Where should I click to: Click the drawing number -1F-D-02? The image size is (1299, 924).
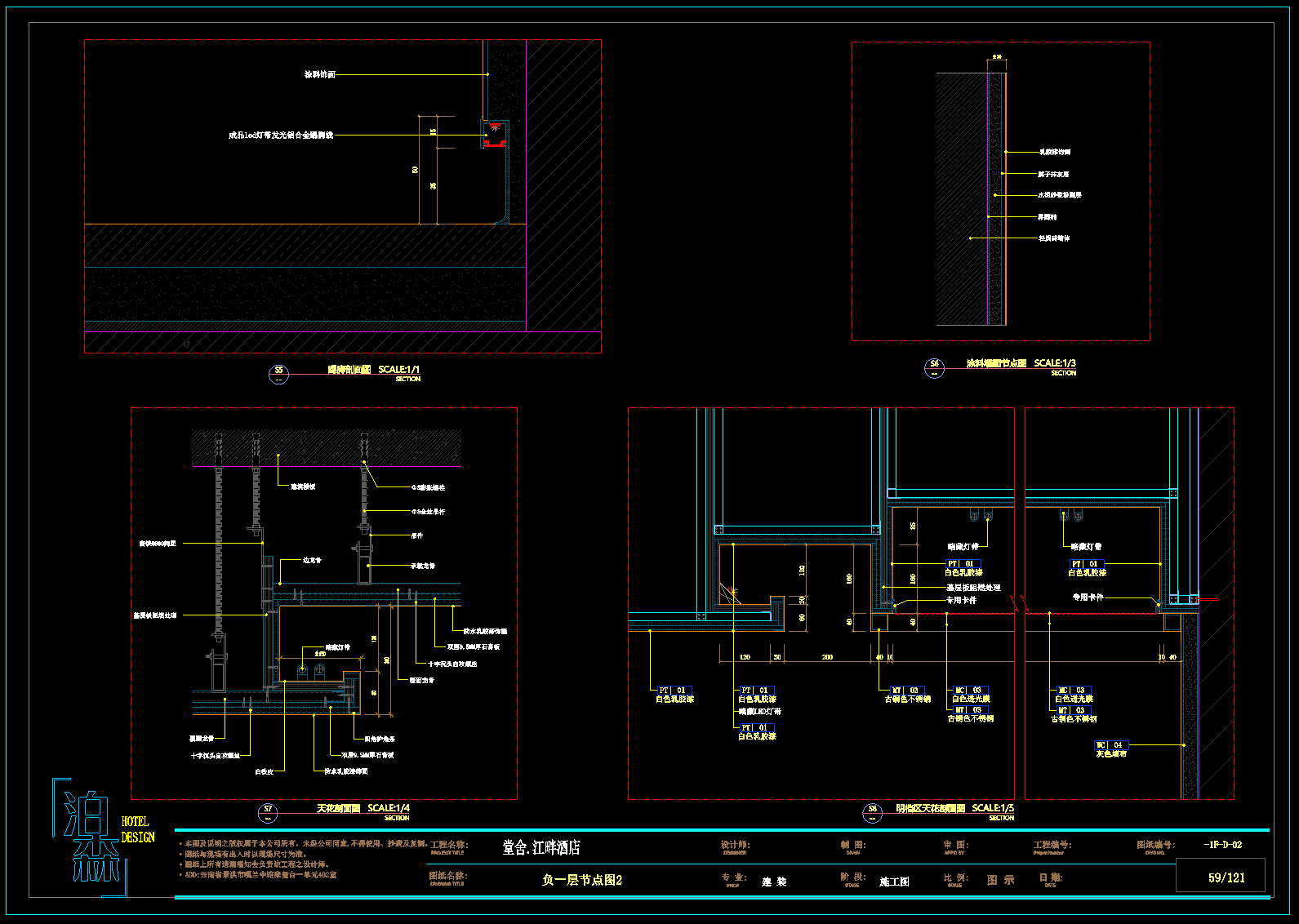(1222, 845)
